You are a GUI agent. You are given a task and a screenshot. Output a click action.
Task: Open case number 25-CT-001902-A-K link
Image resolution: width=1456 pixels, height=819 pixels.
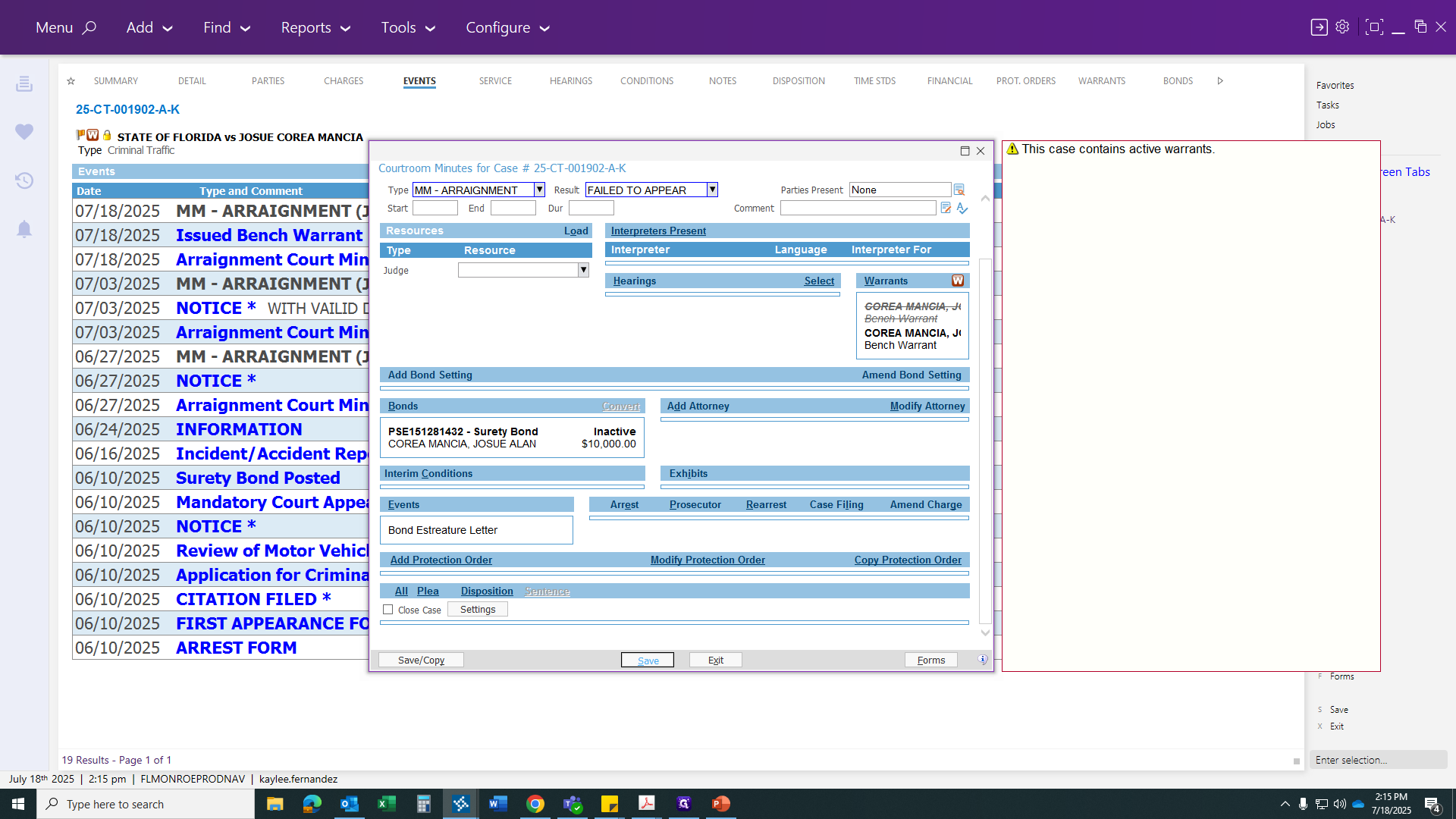[x=127, y=110]
